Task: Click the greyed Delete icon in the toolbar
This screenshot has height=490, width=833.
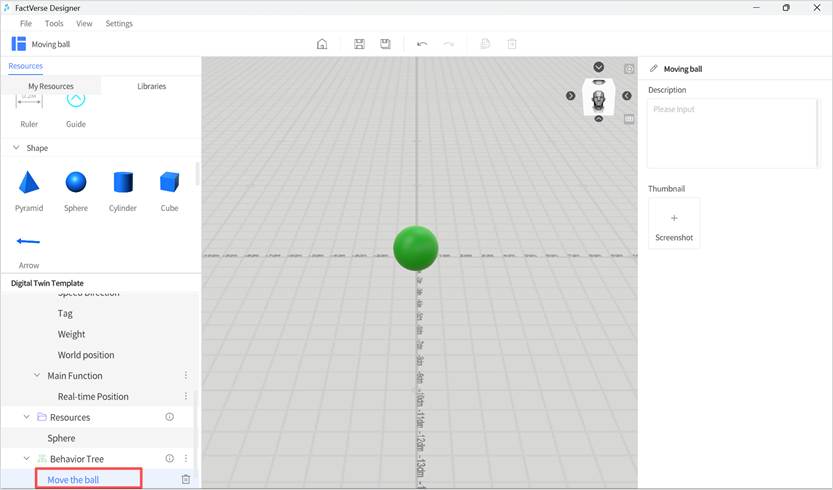Action: coord(512,44)
